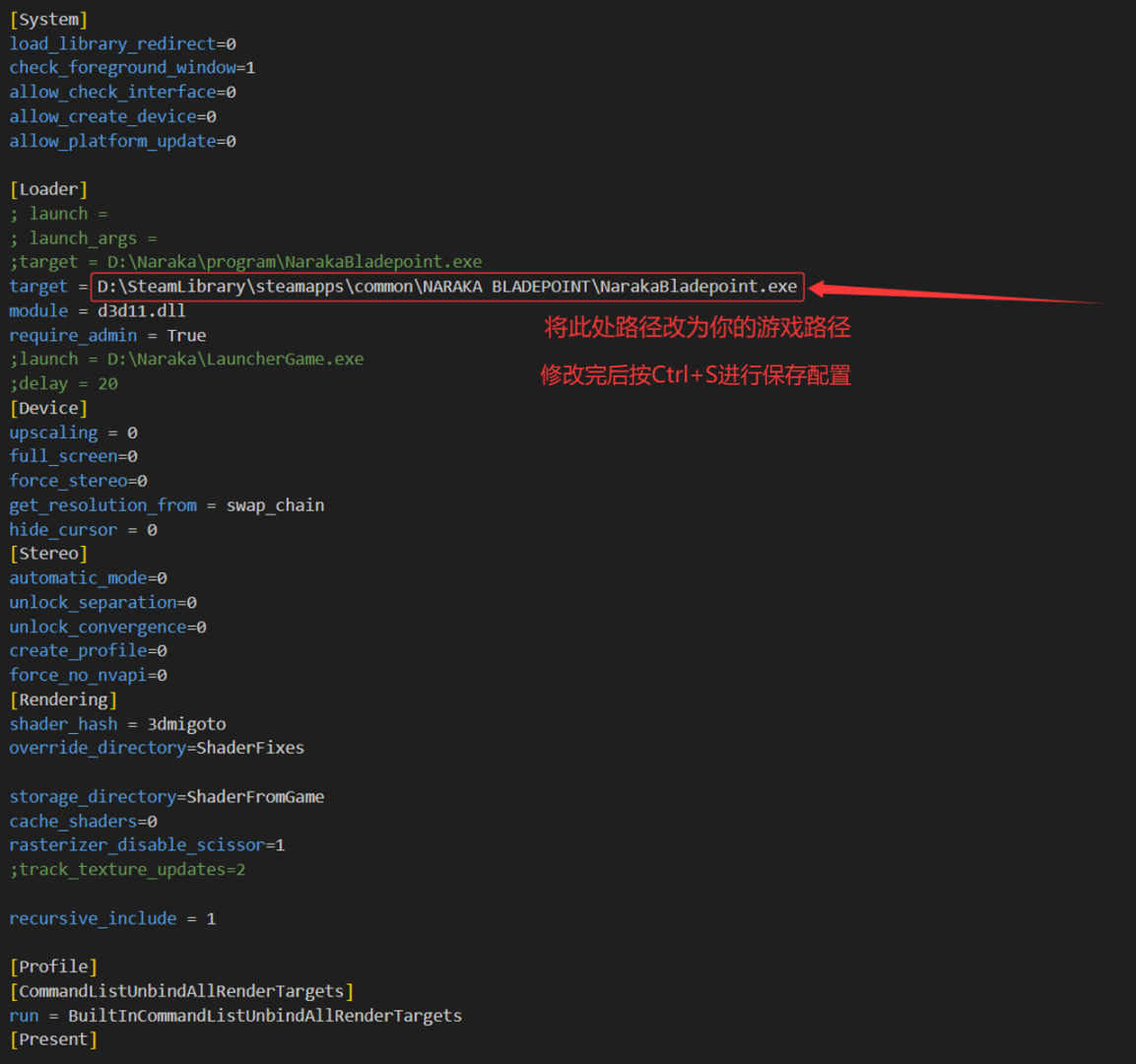Screen dimensions: 1136x1064
Task: Click the '; launch_args =' comment line
Action: point(84,238)
